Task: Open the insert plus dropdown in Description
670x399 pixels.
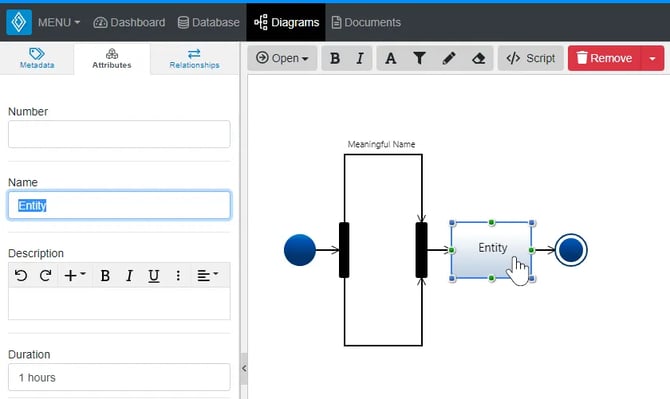Action: click(x=75, y=276)
